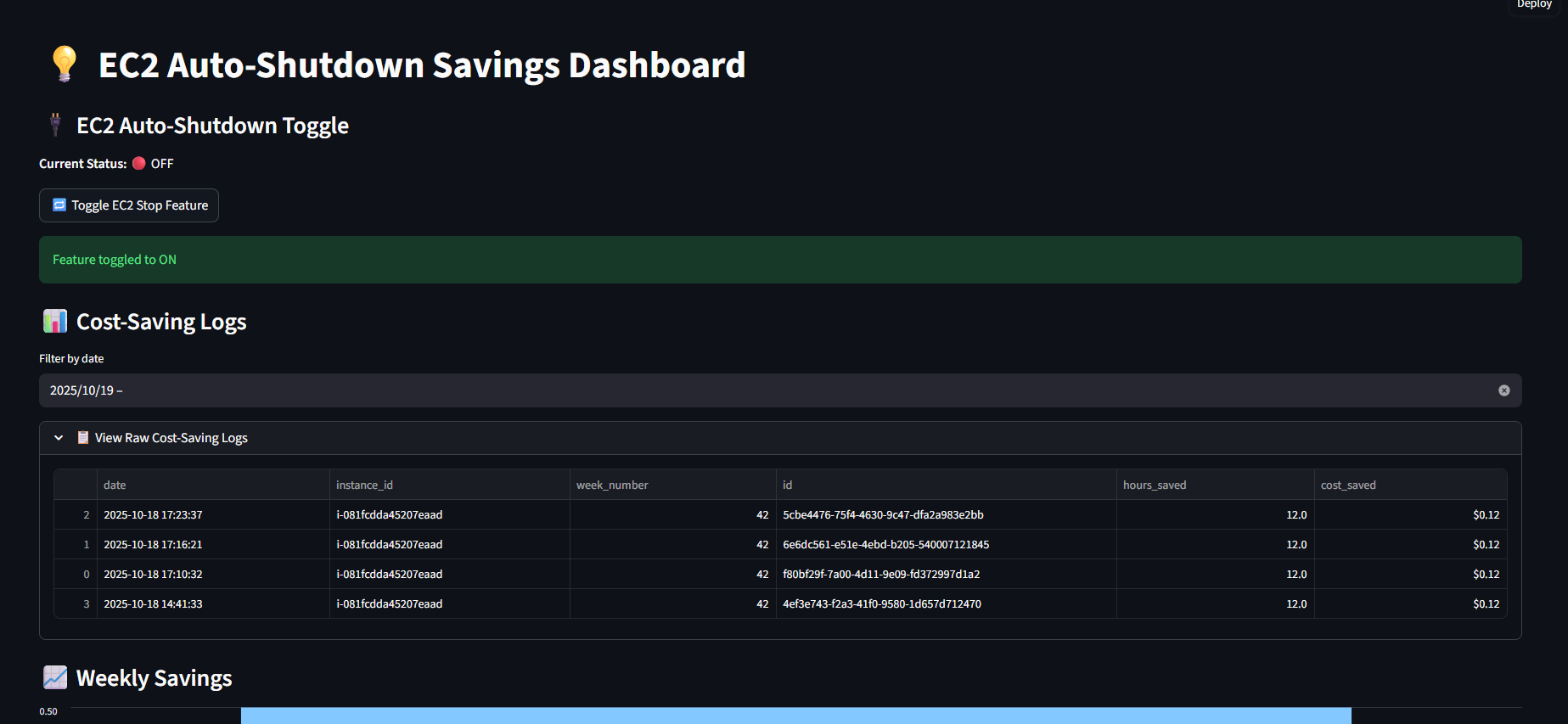Collapse the View Raw Cost-Saving Logs expander
Viewport: 1568px width, 724px height.
[780, 438]
